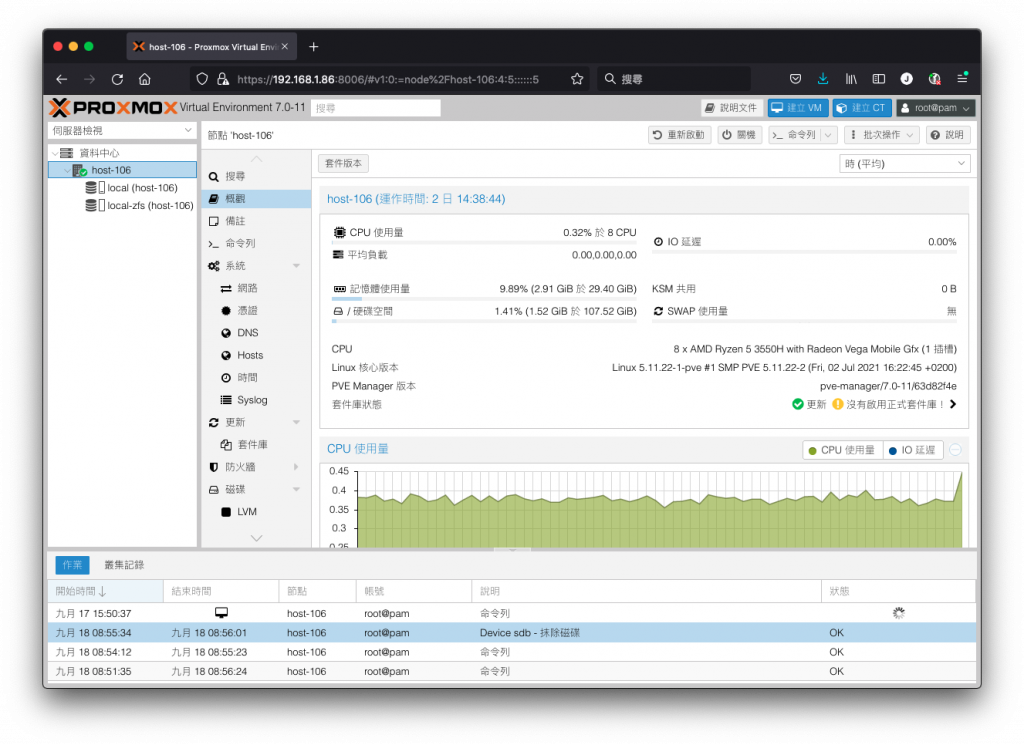Collapse the 更新 submenu
Viewport: 1024px width, 745px height.
[296, 422]
